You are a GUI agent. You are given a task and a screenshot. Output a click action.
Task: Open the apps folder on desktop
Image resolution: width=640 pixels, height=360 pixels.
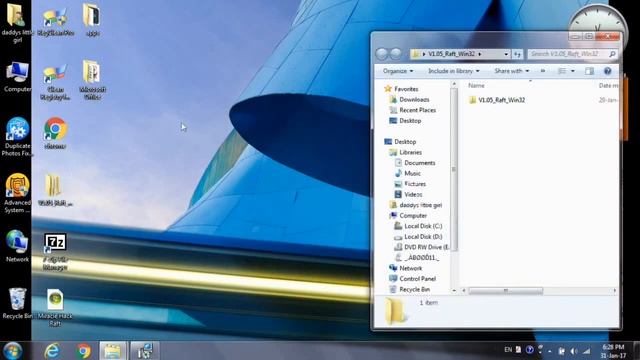click(x=92, y=20)
